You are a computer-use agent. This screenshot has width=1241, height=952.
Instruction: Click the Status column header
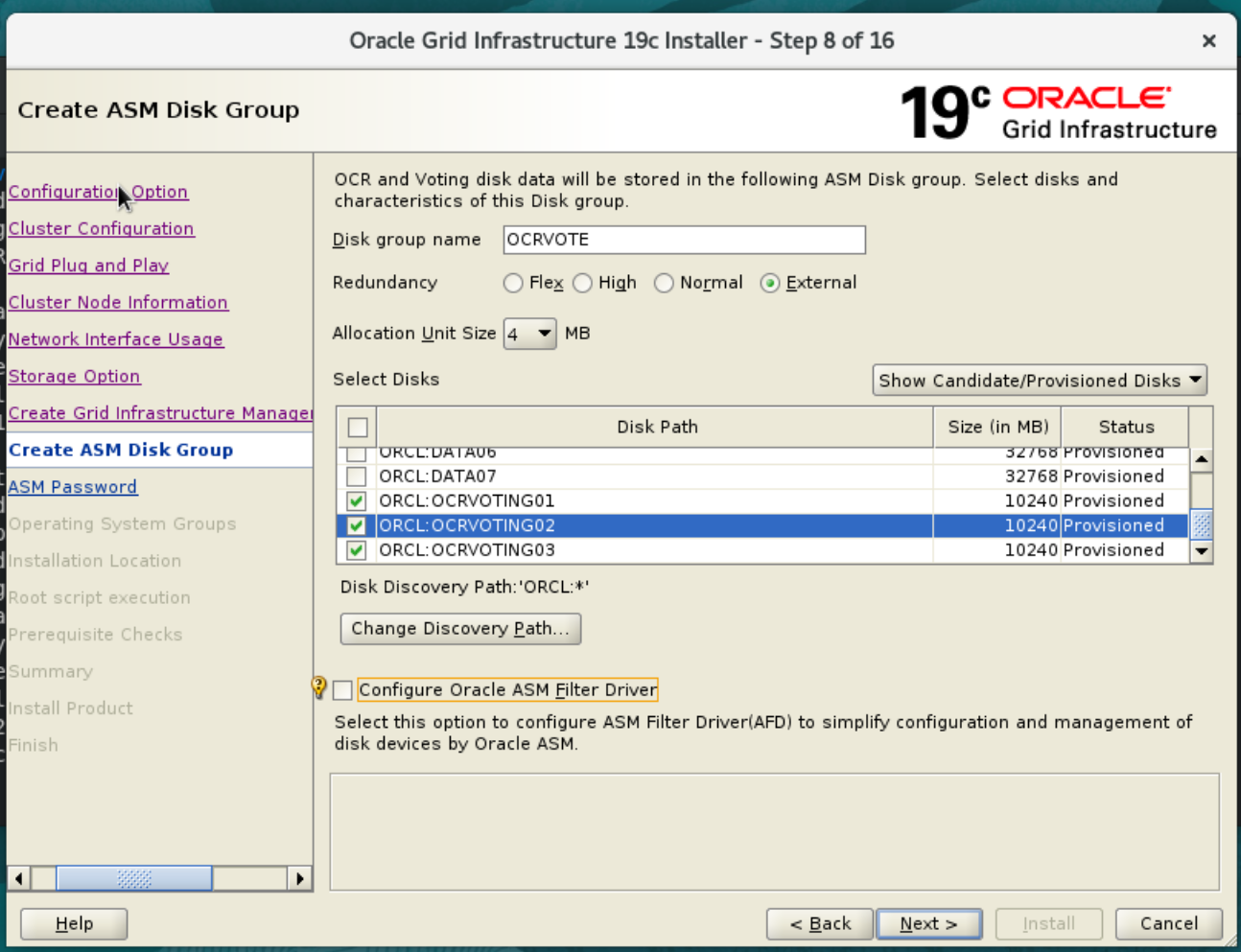click(x=1126, y=428)
